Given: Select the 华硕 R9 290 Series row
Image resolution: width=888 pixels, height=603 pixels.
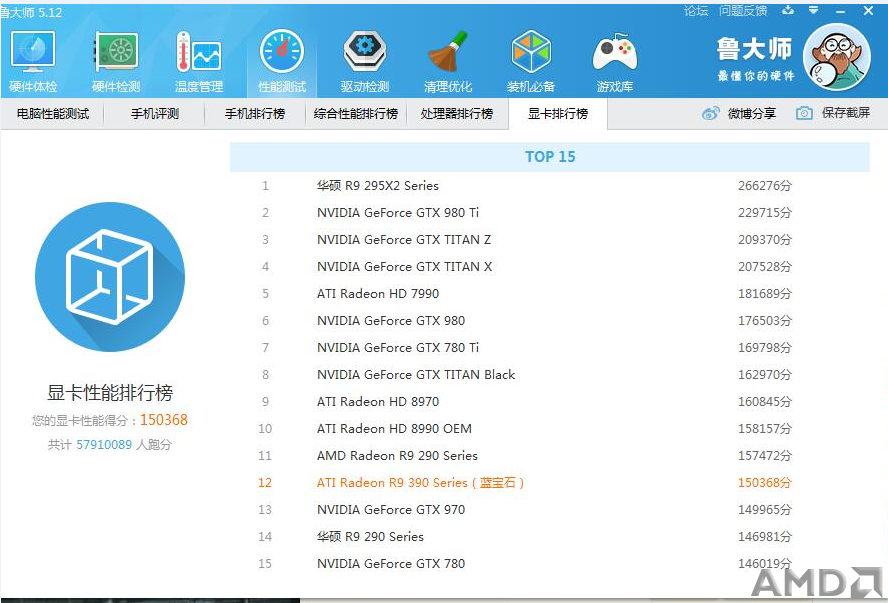Looking at the screenshot, I should click(550, 537).
